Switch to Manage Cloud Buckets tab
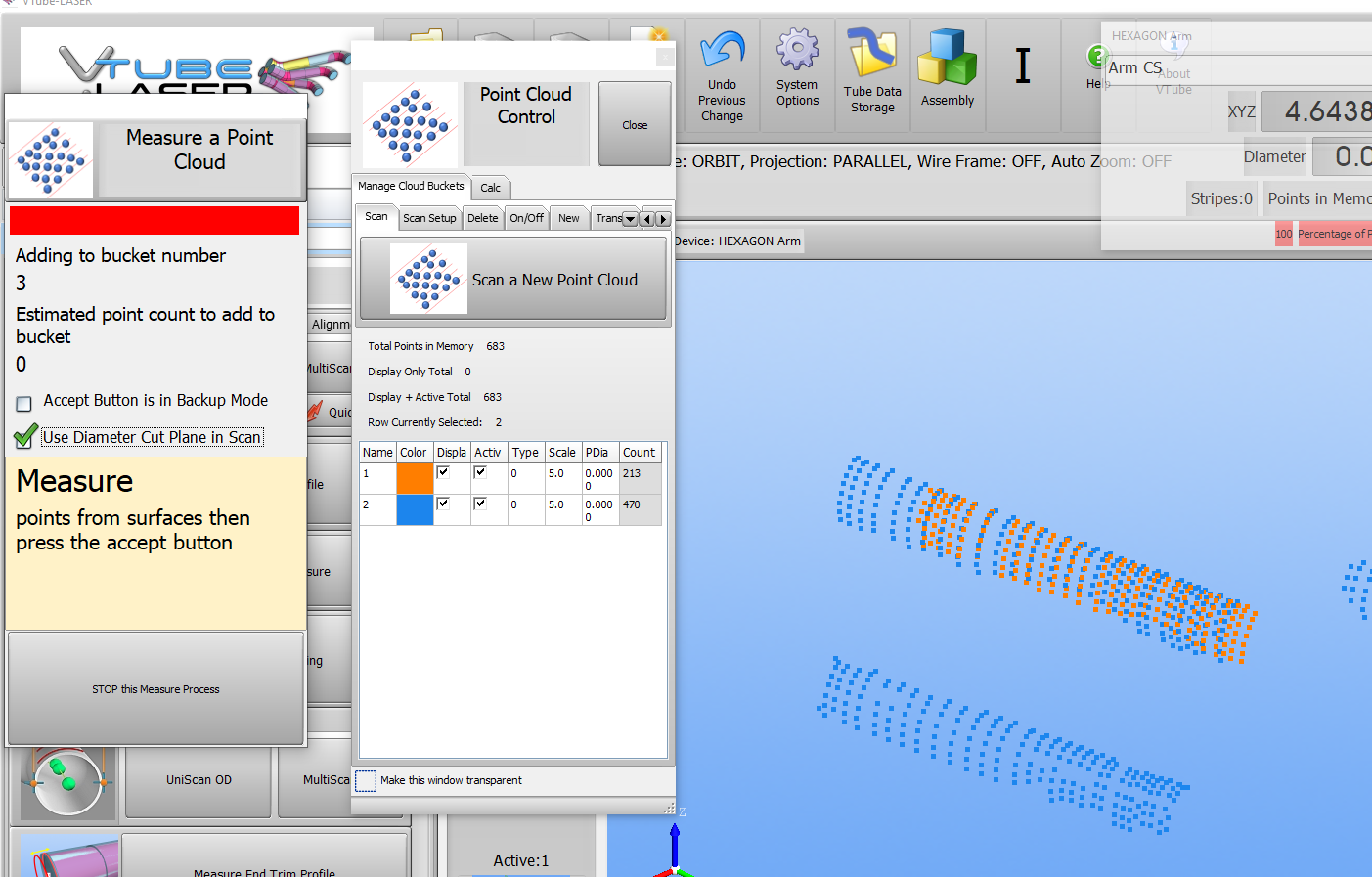This screenshot has height=877, width=1372. (411, 186)
